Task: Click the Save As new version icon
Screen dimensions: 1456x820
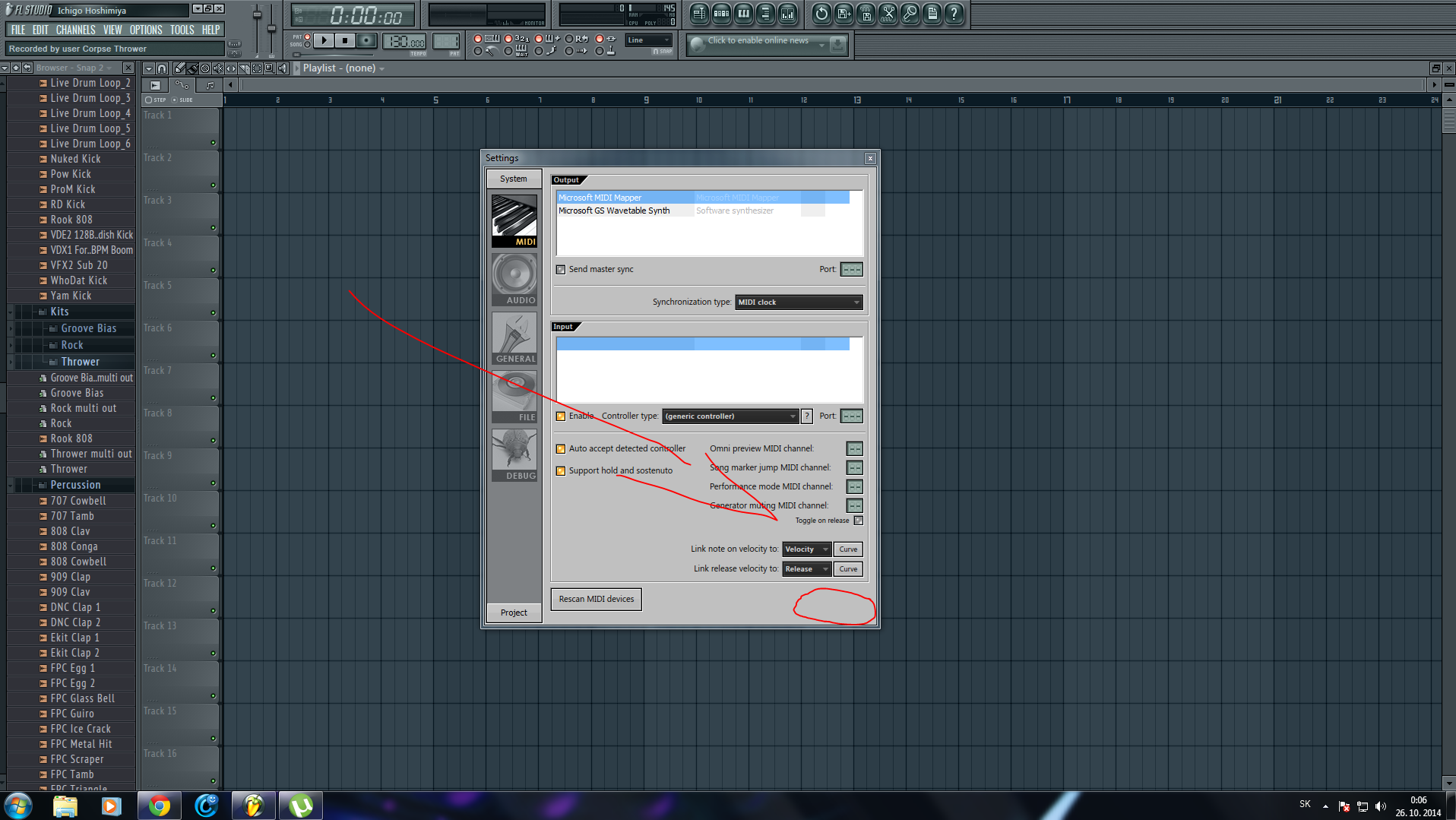Action: (x=844, y=14)
